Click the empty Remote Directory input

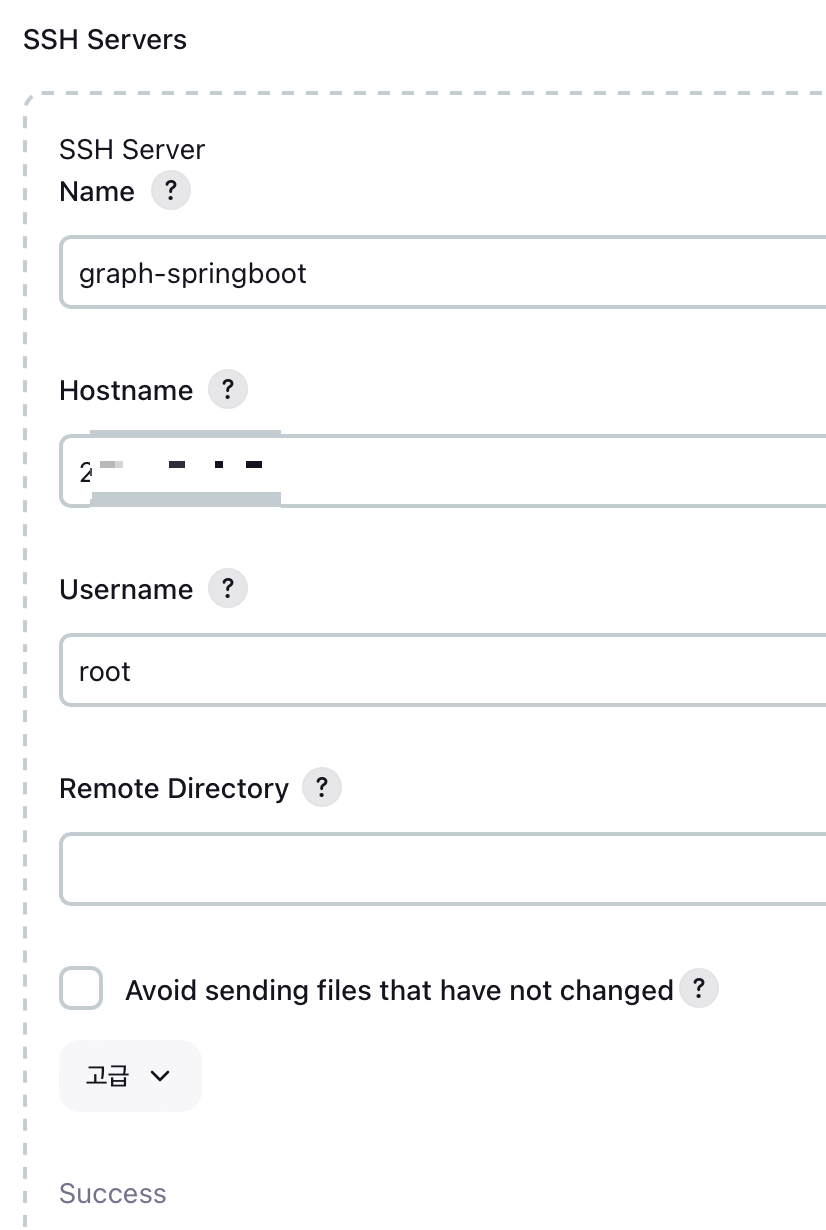pos(440,869)
